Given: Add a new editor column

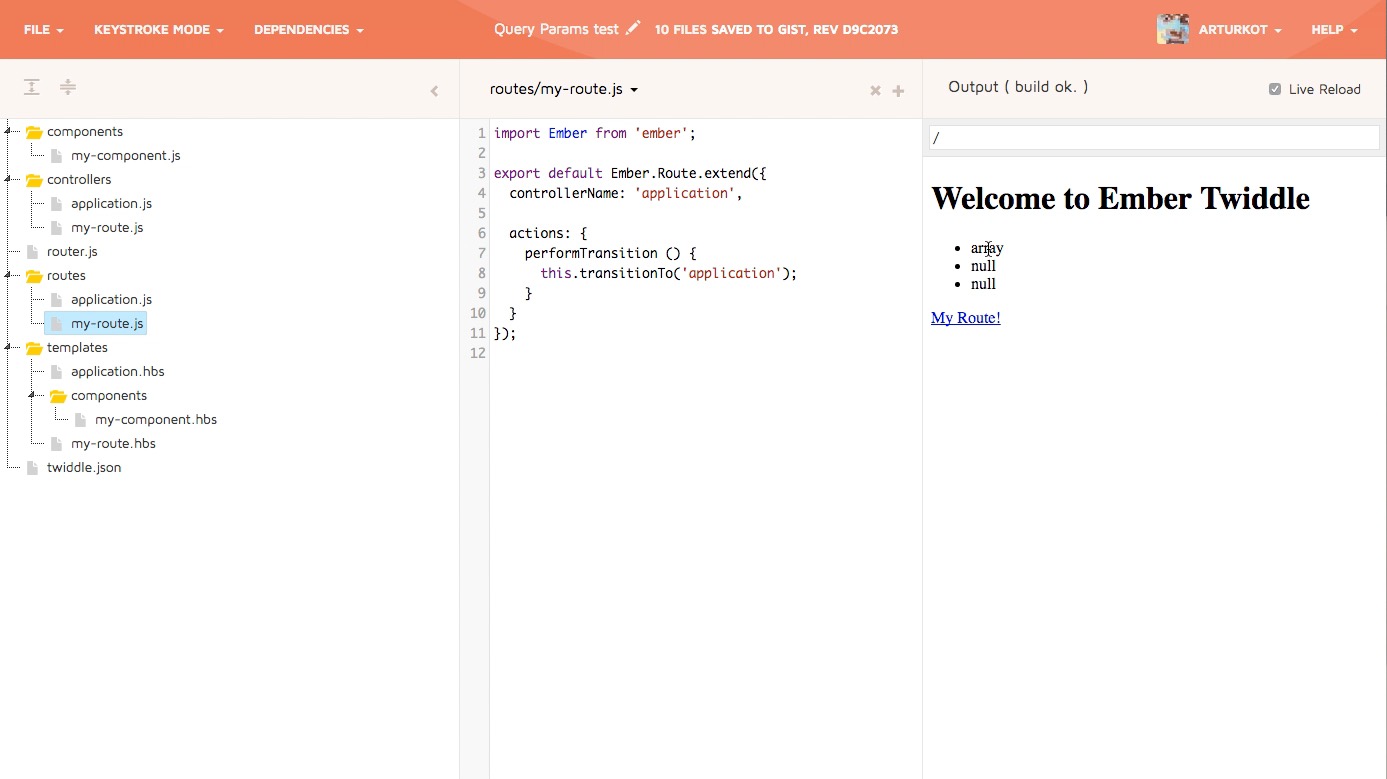Looking at the screenshot, I should (898, 91).
